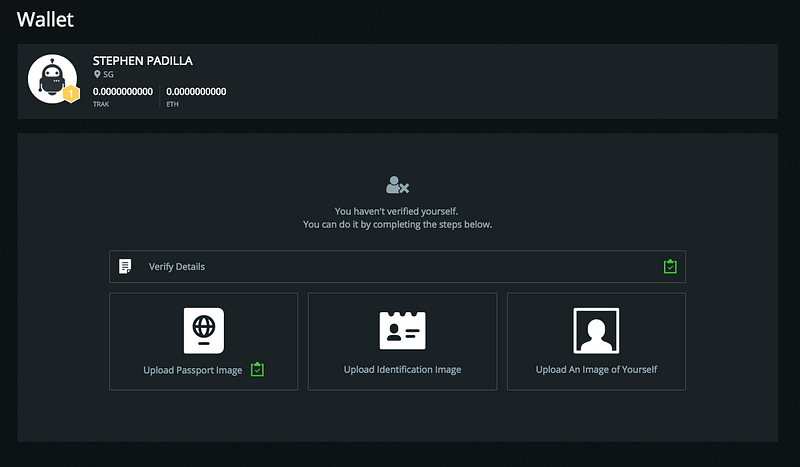Click the ID card icon
This screenshot has height=467, width=800.
[x=403, y=330]
